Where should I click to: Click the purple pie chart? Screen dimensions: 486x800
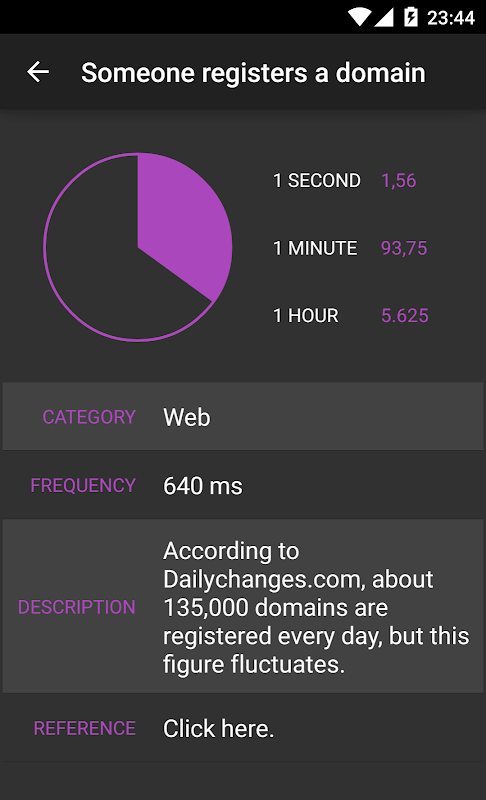pos(138,247)
